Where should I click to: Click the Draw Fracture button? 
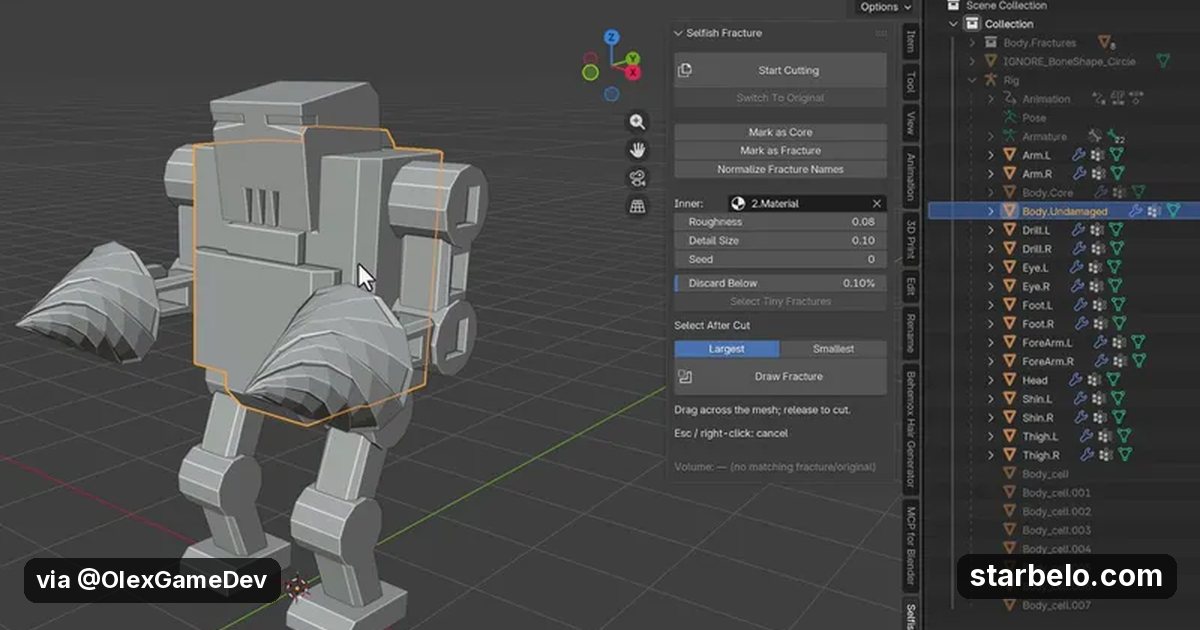(x=780, y=377)
